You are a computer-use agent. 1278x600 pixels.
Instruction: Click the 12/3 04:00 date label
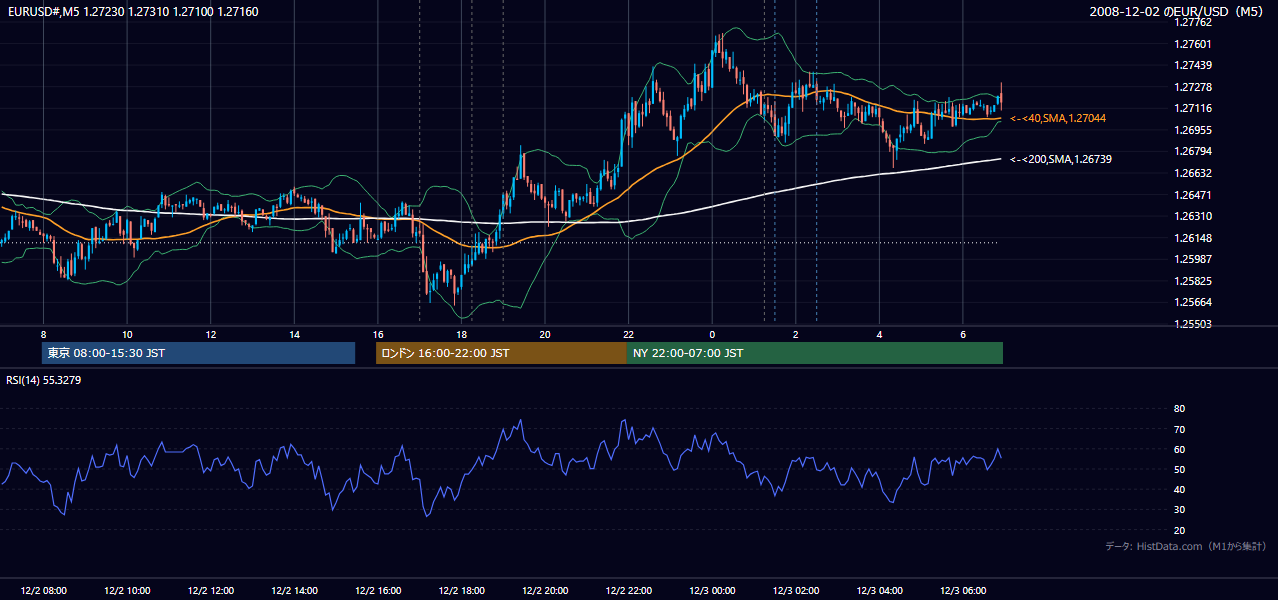tap(879, 591)
